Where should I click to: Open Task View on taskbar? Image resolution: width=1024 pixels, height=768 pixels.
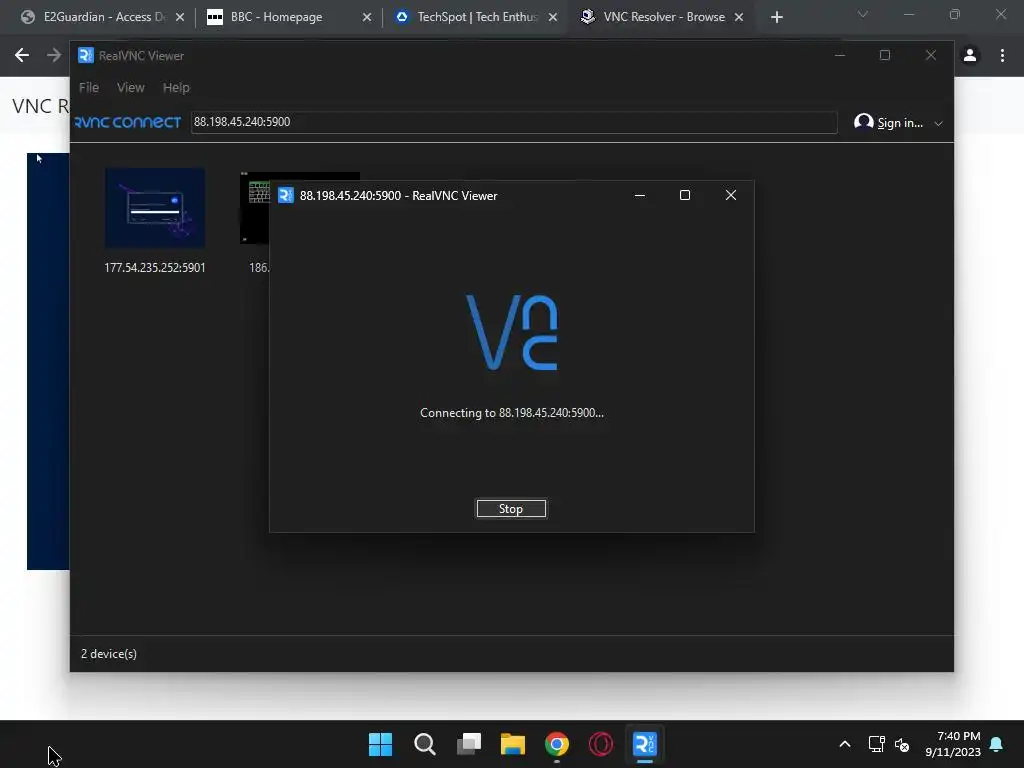469,744
